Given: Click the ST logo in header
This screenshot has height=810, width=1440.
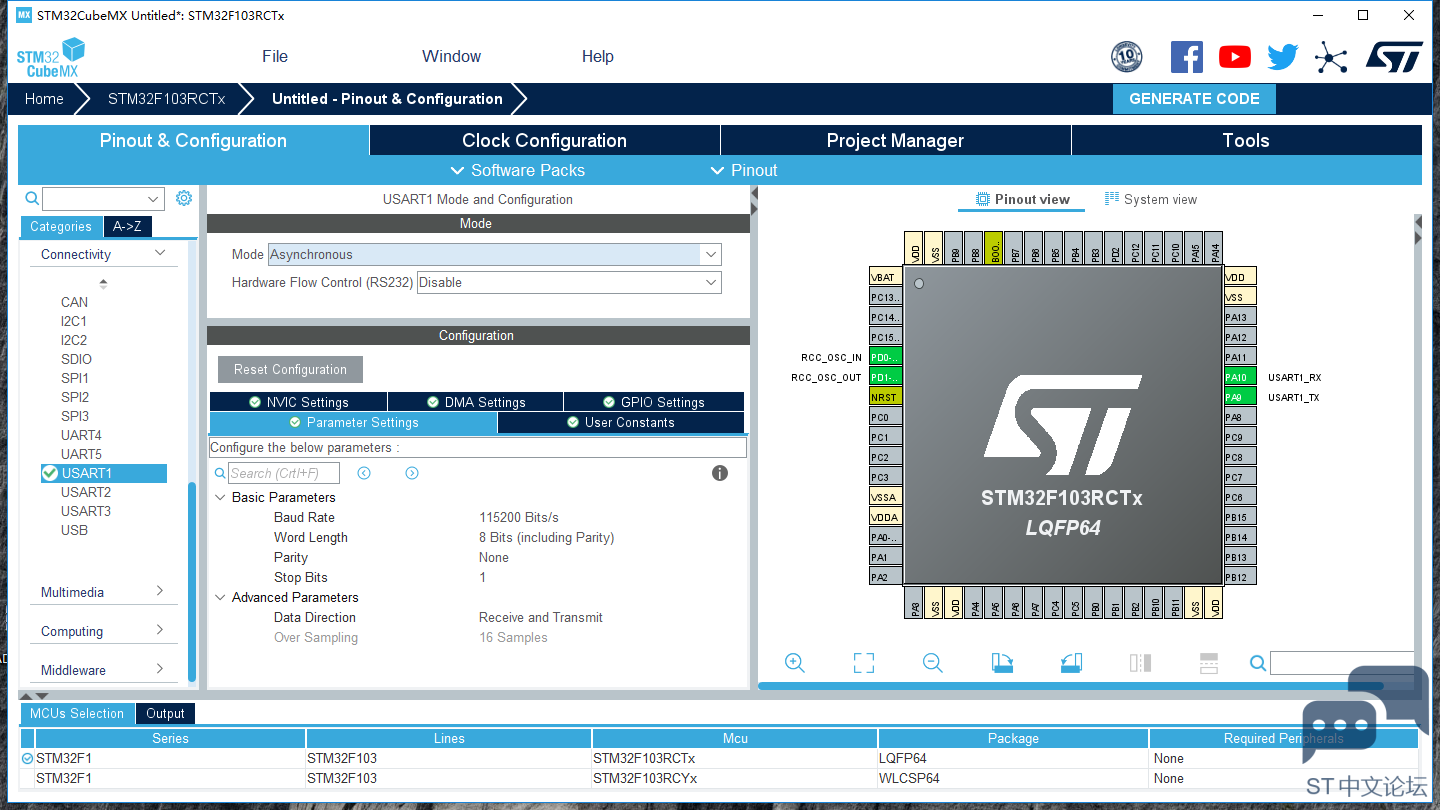Looking at the screenshot, I should click(x=1394, y=57).
